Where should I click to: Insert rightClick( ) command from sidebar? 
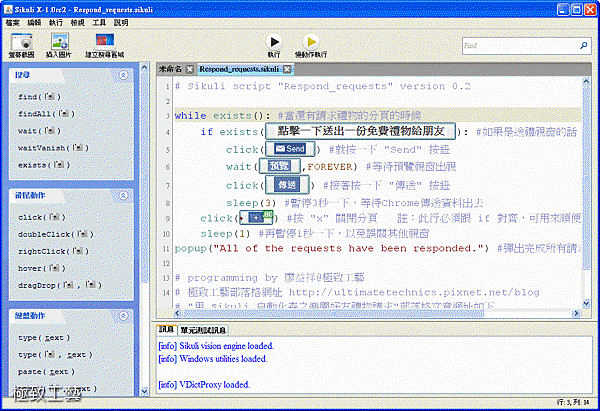tap(54, 251)
